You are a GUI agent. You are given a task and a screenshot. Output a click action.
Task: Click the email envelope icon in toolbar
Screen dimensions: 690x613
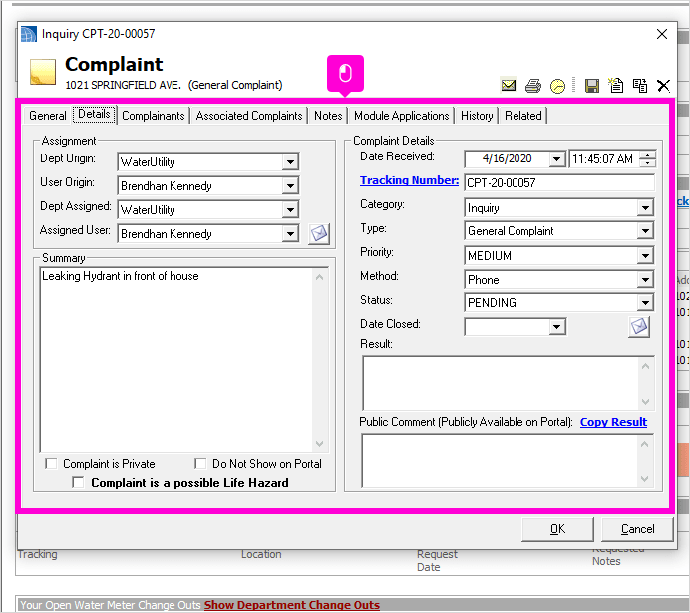coord(509,85)
